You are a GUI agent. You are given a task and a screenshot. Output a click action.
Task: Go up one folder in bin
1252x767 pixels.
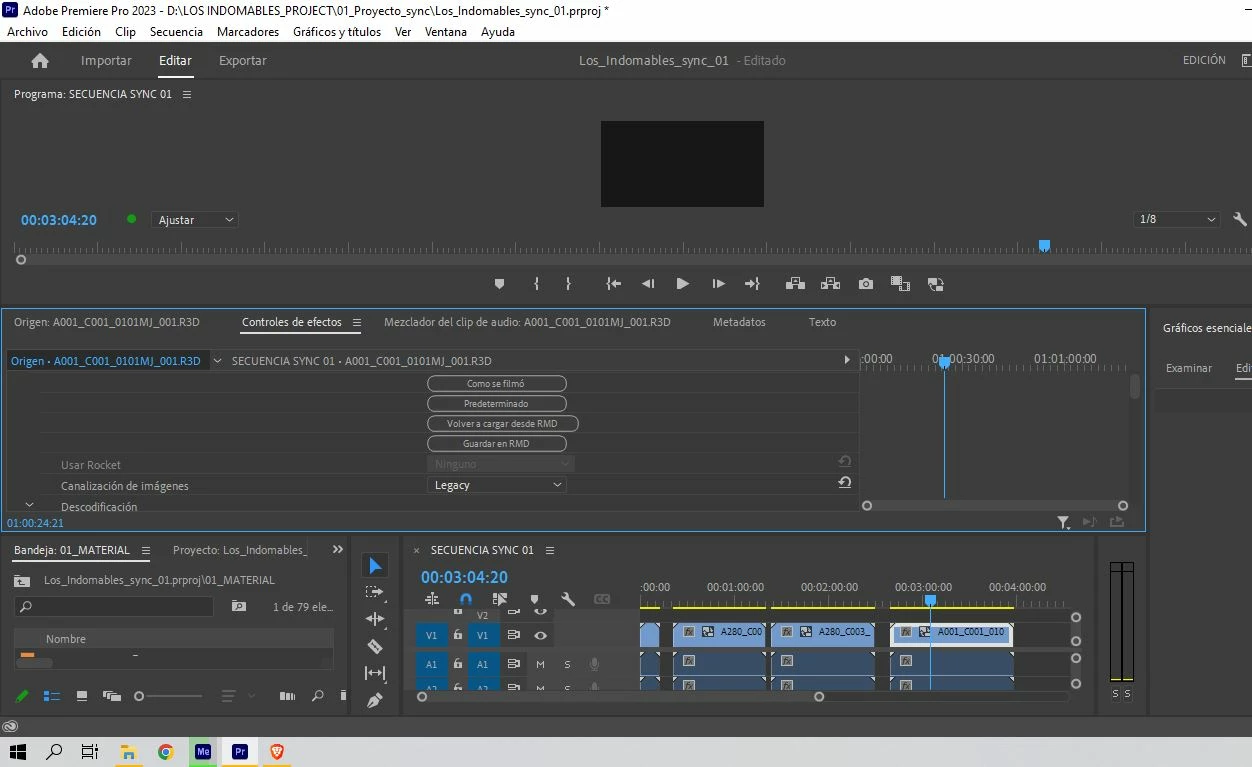tap(22, 580)
